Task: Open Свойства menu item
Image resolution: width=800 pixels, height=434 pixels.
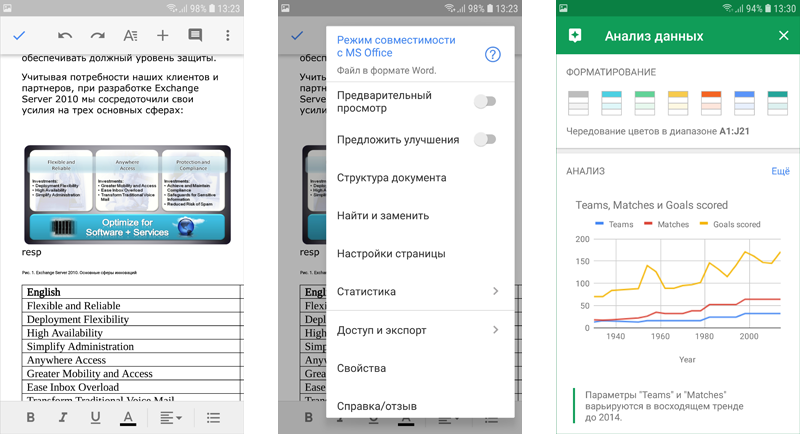Action: coord(420,368)
